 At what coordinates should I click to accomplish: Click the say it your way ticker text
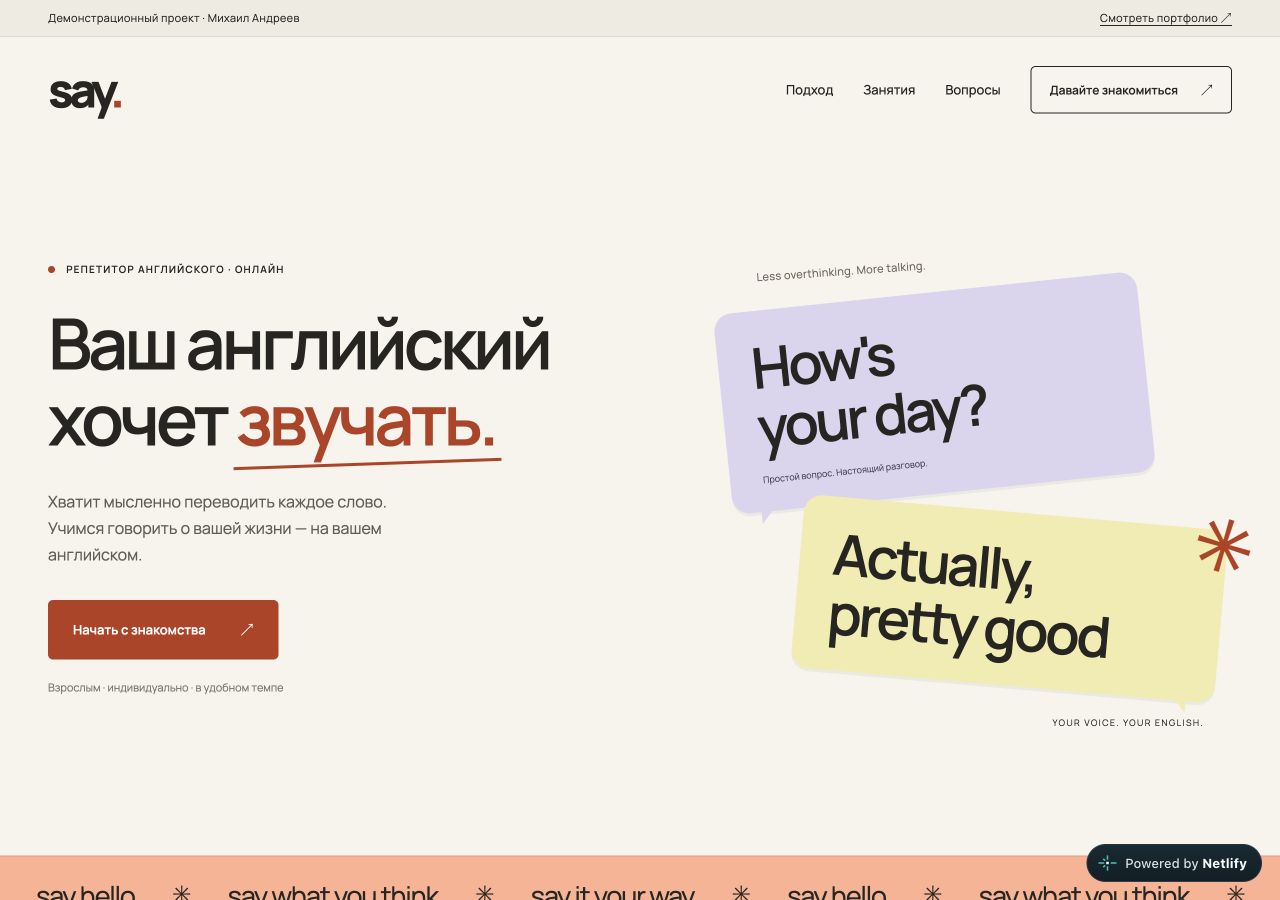click(x=612, y=893)
